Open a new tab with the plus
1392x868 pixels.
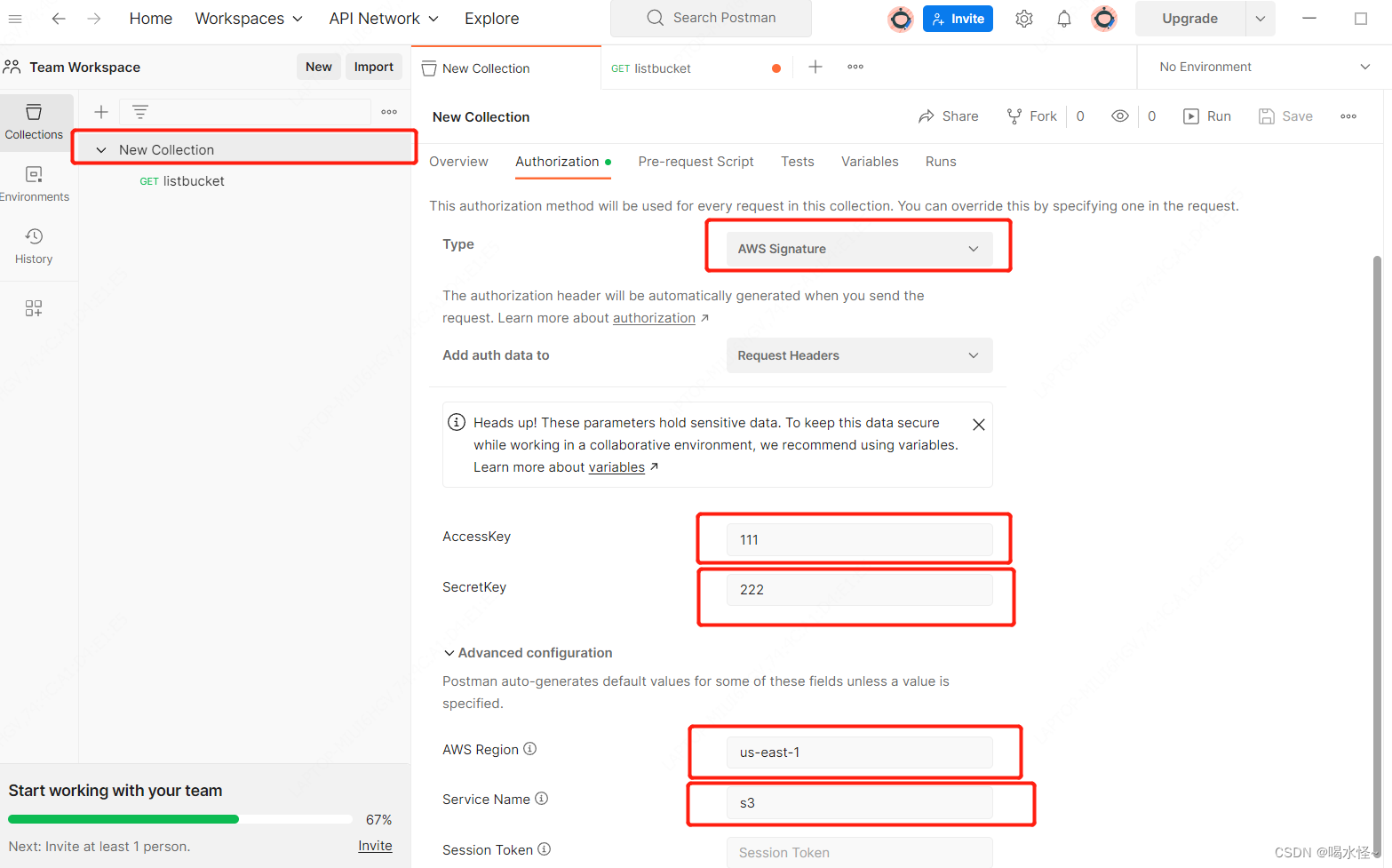coord(815,67)
